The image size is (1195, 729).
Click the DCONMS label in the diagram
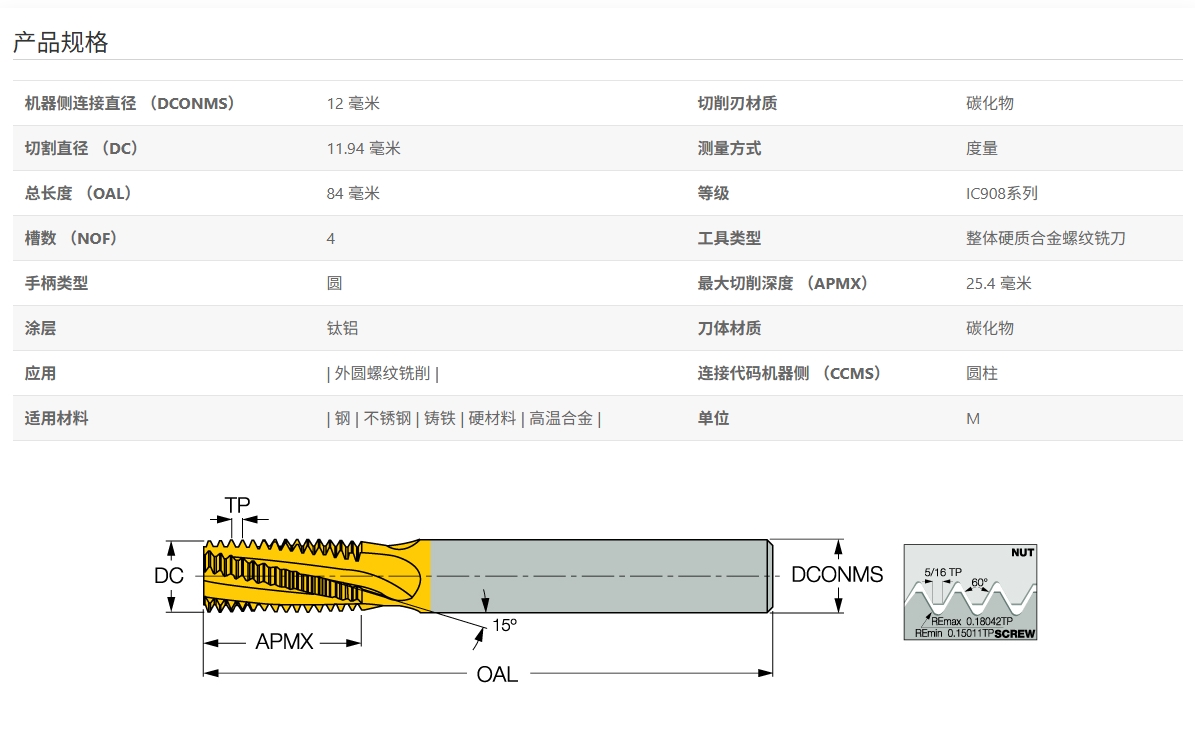click(837, 575)
